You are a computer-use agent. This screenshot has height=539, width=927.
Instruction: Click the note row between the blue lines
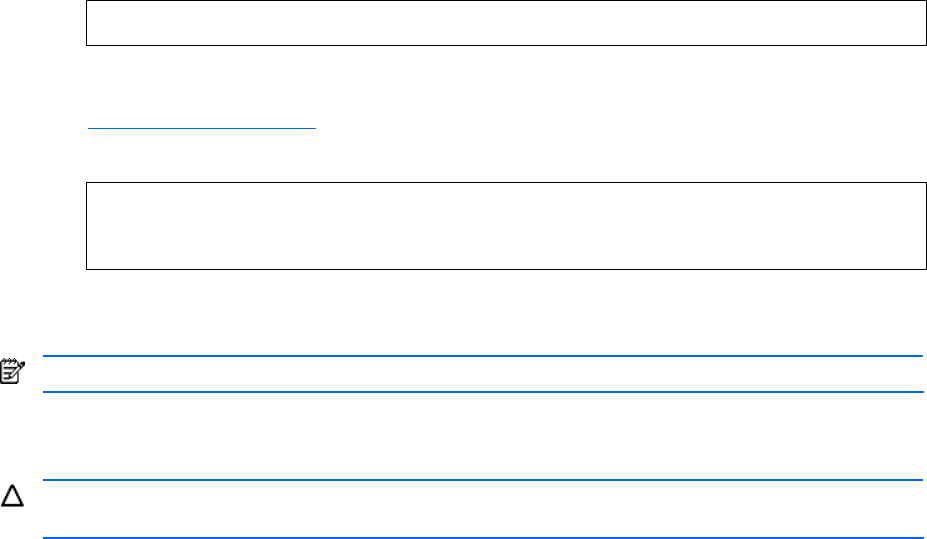coord(480,374)
